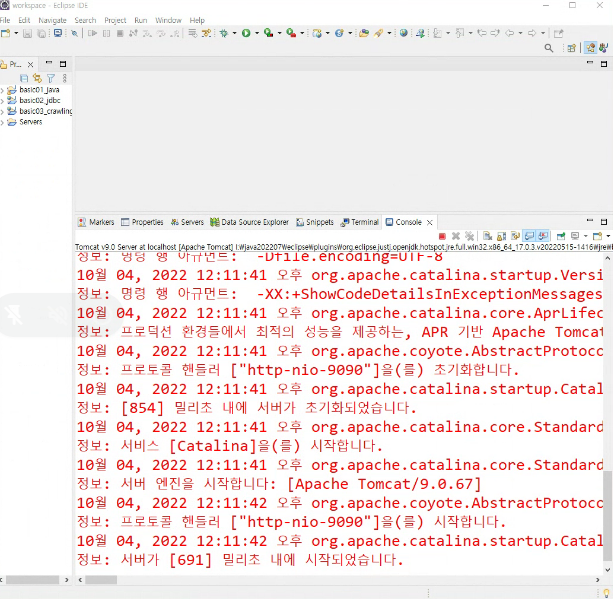Close the Project Explorer tab
The image size is (613, 599).
[x=30, y=65]
